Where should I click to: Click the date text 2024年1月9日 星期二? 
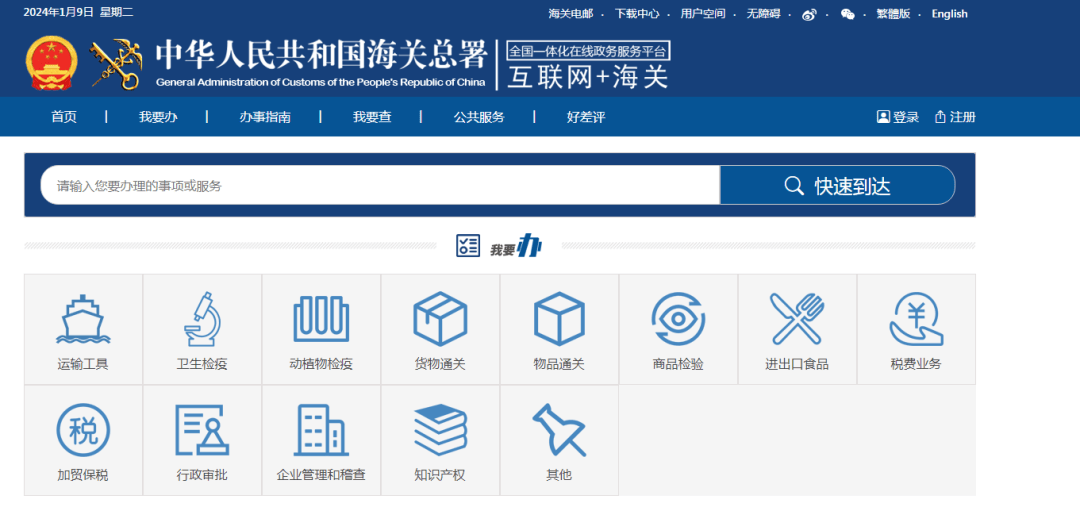(x=79, y=13)
